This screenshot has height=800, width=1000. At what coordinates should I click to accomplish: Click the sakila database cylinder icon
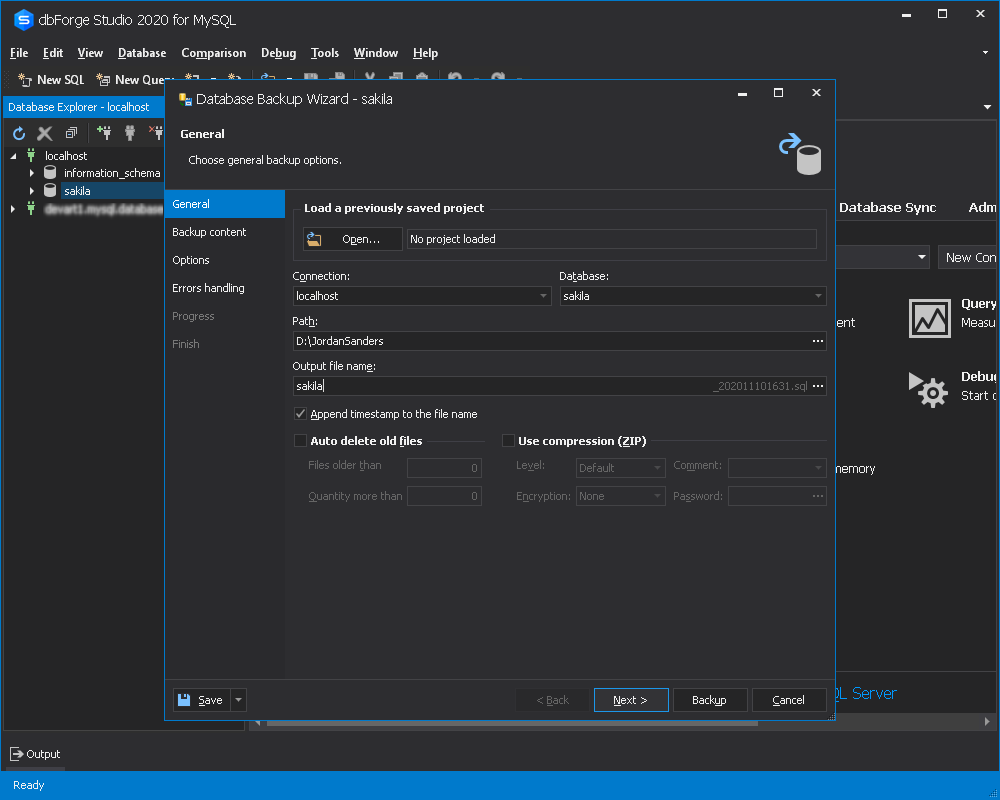[50, 190]
